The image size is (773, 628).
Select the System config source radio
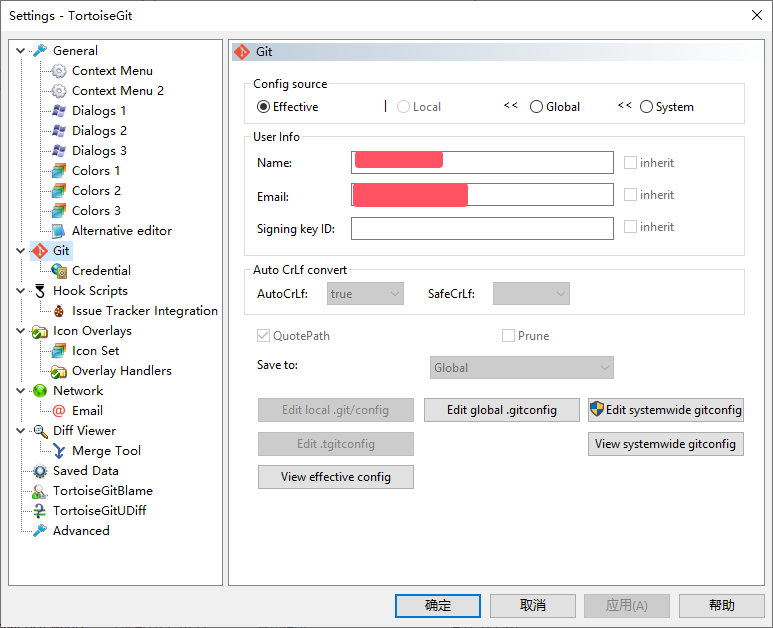646,106
